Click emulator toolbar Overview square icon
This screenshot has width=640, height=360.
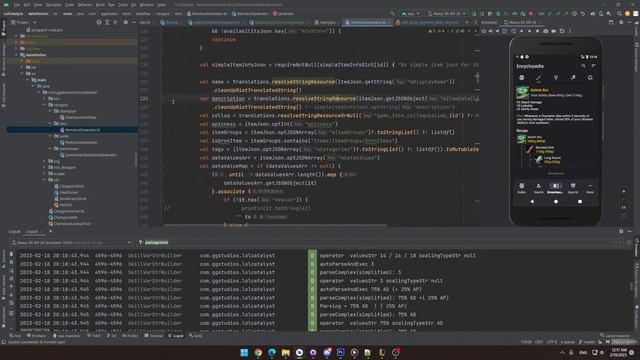537,31
